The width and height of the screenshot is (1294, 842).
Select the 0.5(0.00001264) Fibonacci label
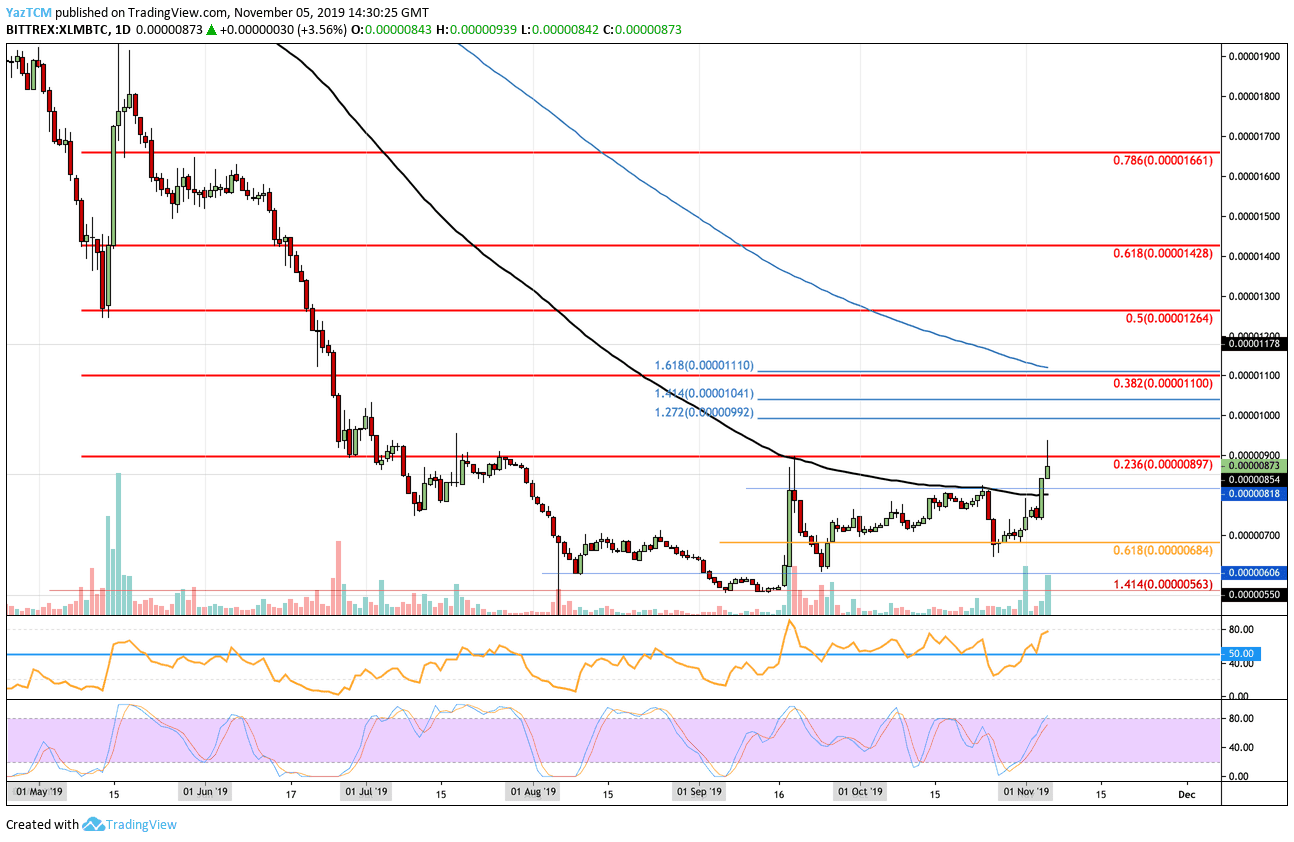point(1168,319)
